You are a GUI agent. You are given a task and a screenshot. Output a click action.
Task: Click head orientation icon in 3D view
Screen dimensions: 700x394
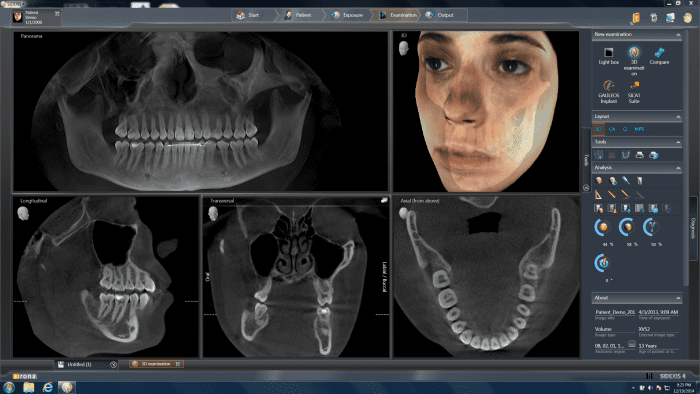click(404, 48)
